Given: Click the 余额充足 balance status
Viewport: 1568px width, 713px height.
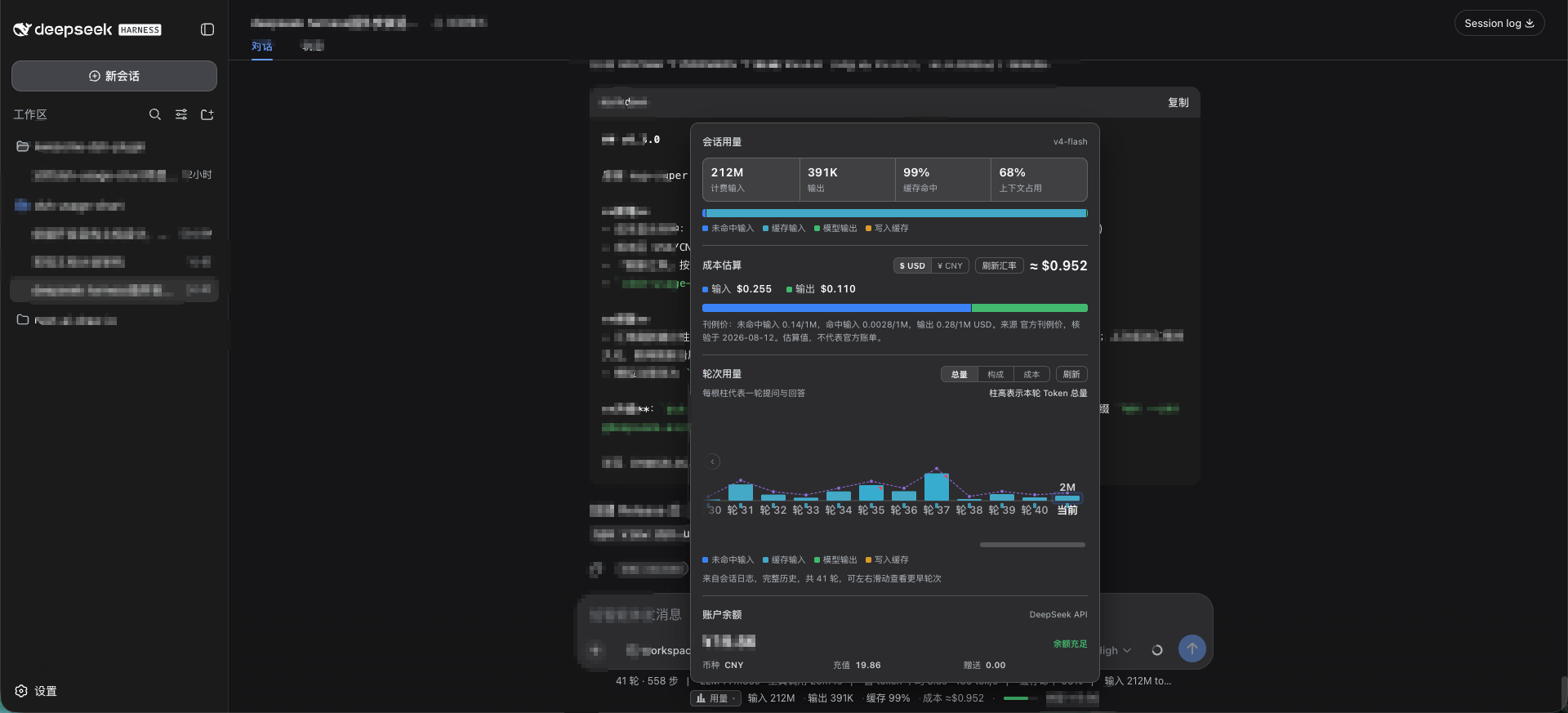Looking at the screenshot, I should coord(1070,644).
